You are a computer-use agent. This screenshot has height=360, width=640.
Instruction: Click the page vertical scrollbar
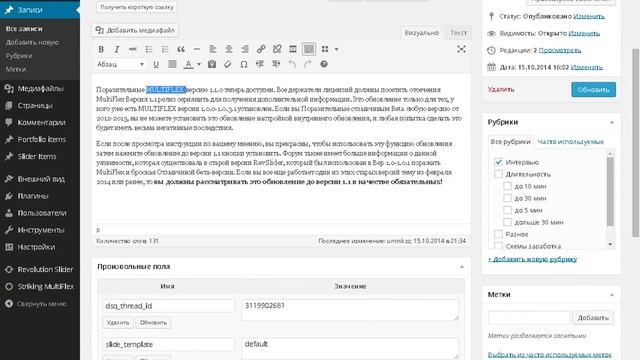point(636,143)
